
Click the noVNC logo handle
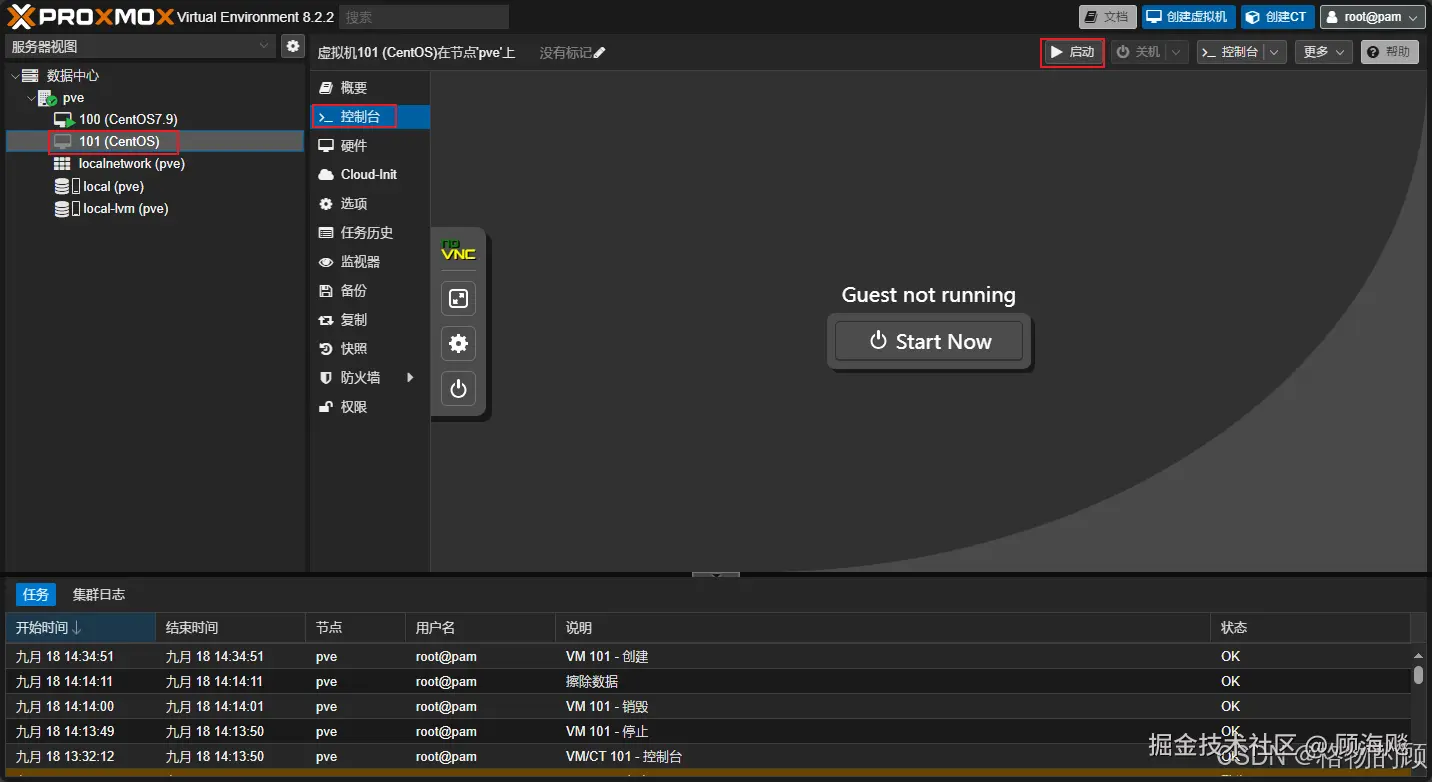[x=458, y=250]
